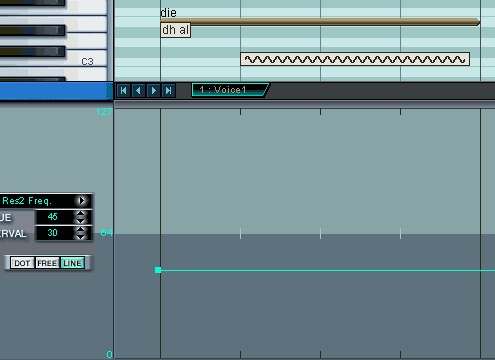Screen dimensions: 495x360
Task: Select DOT drawing mode
Action: pyautogui.click(x=22, y=263)
